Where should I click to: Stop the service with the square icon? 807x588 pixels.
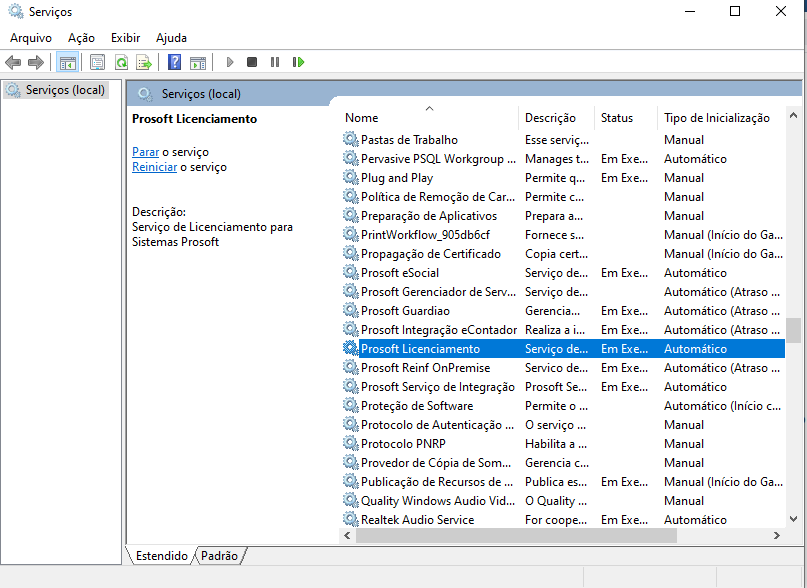click(252, 62)
